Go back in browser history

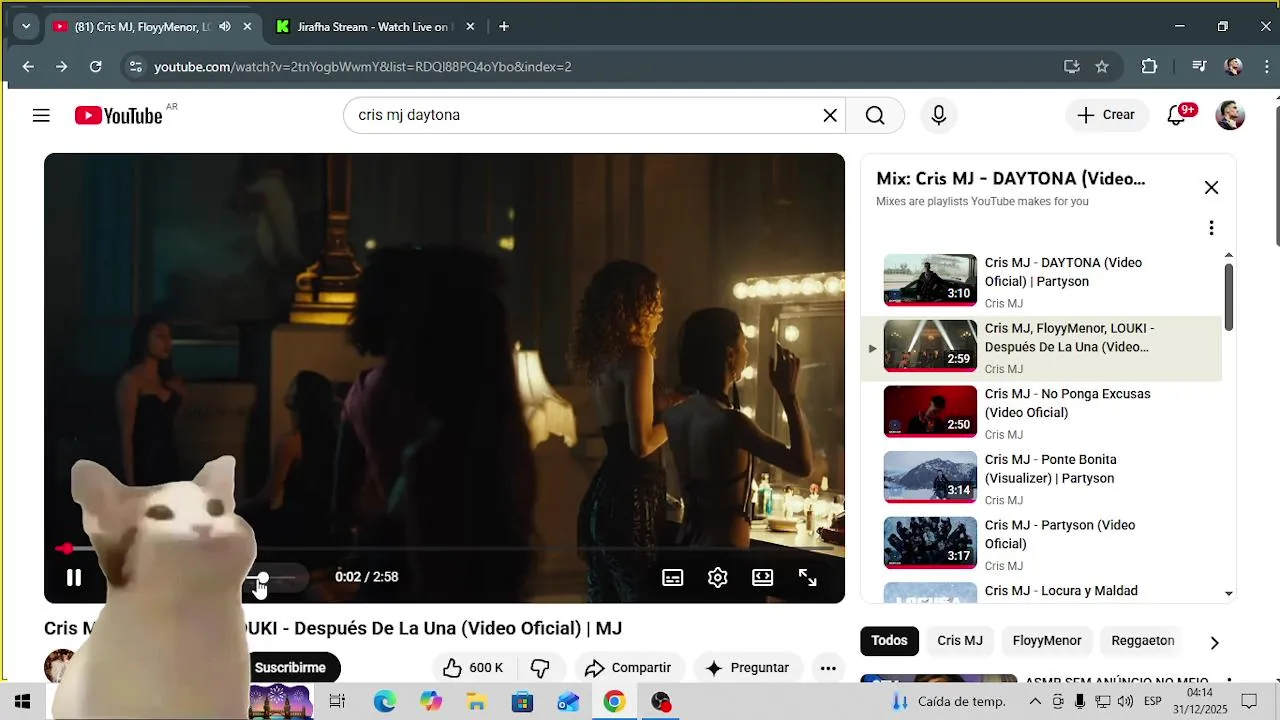coord(28,67)
